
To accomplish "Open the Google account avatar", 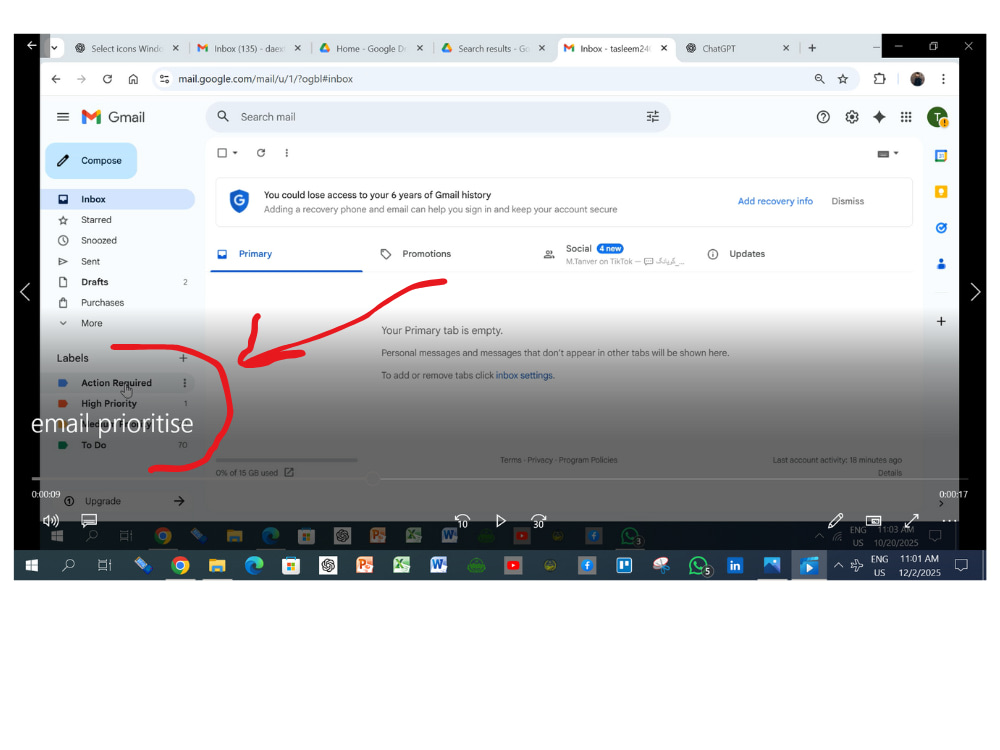I will pos(937,117).
